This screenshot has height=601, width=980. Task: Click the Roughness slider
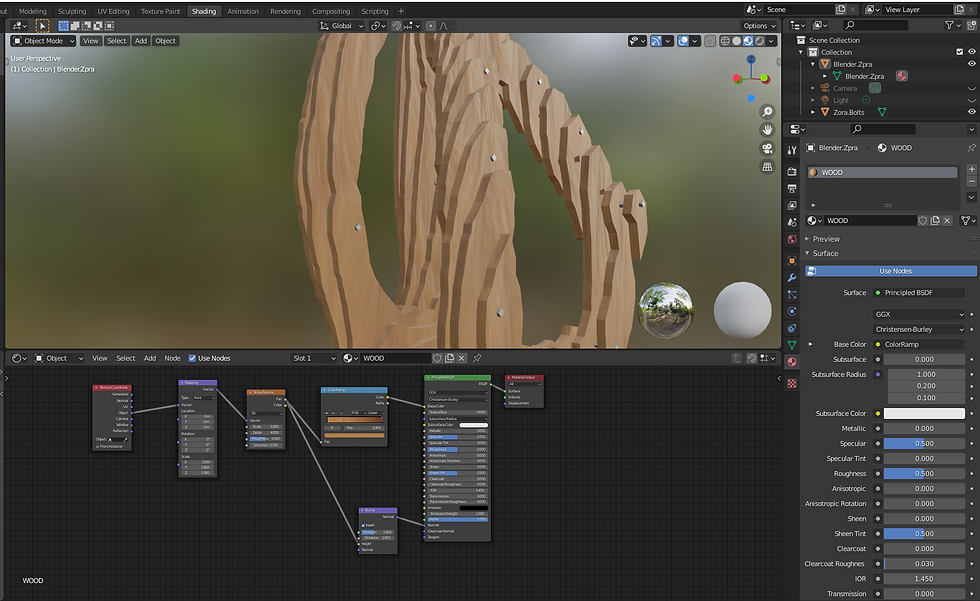pos(924,474)
